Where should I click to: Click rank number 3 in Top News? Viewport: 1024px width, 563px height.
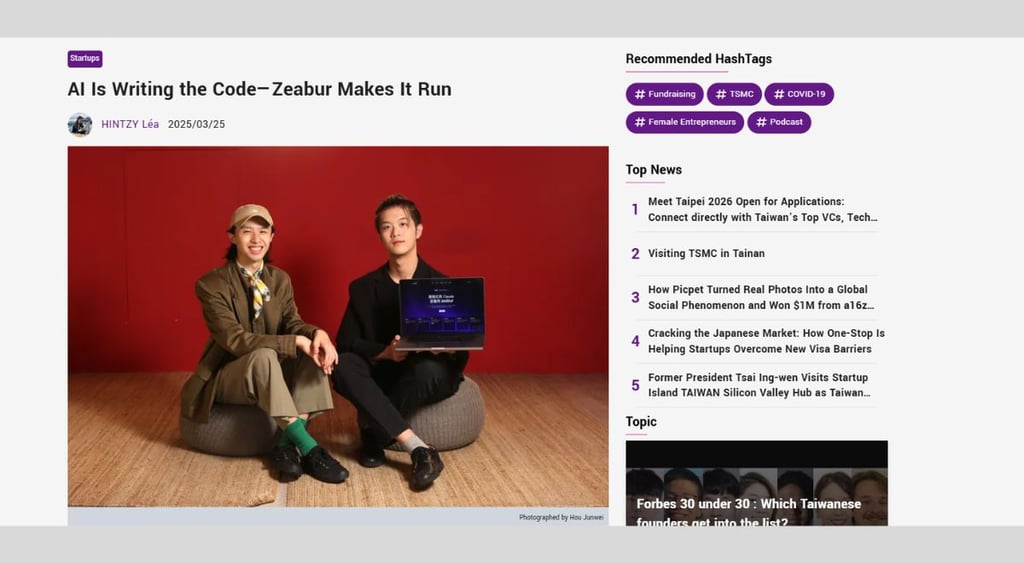point(635,297)
